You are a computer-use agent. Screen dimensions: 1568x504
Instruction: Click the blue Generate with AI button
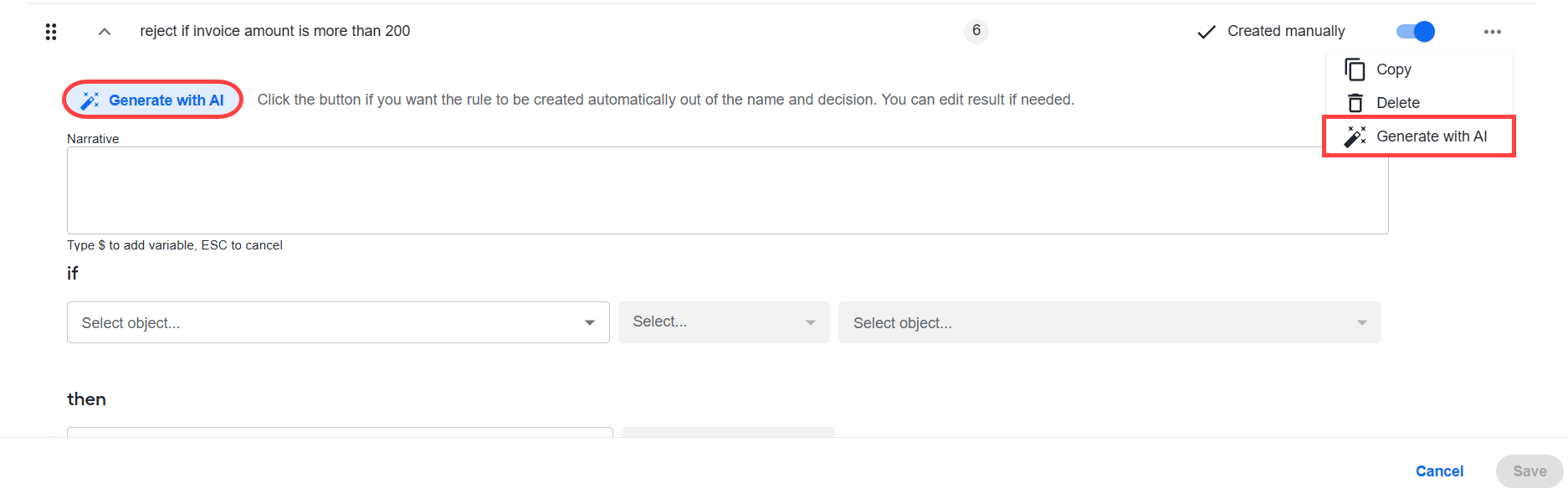point(152,100)
